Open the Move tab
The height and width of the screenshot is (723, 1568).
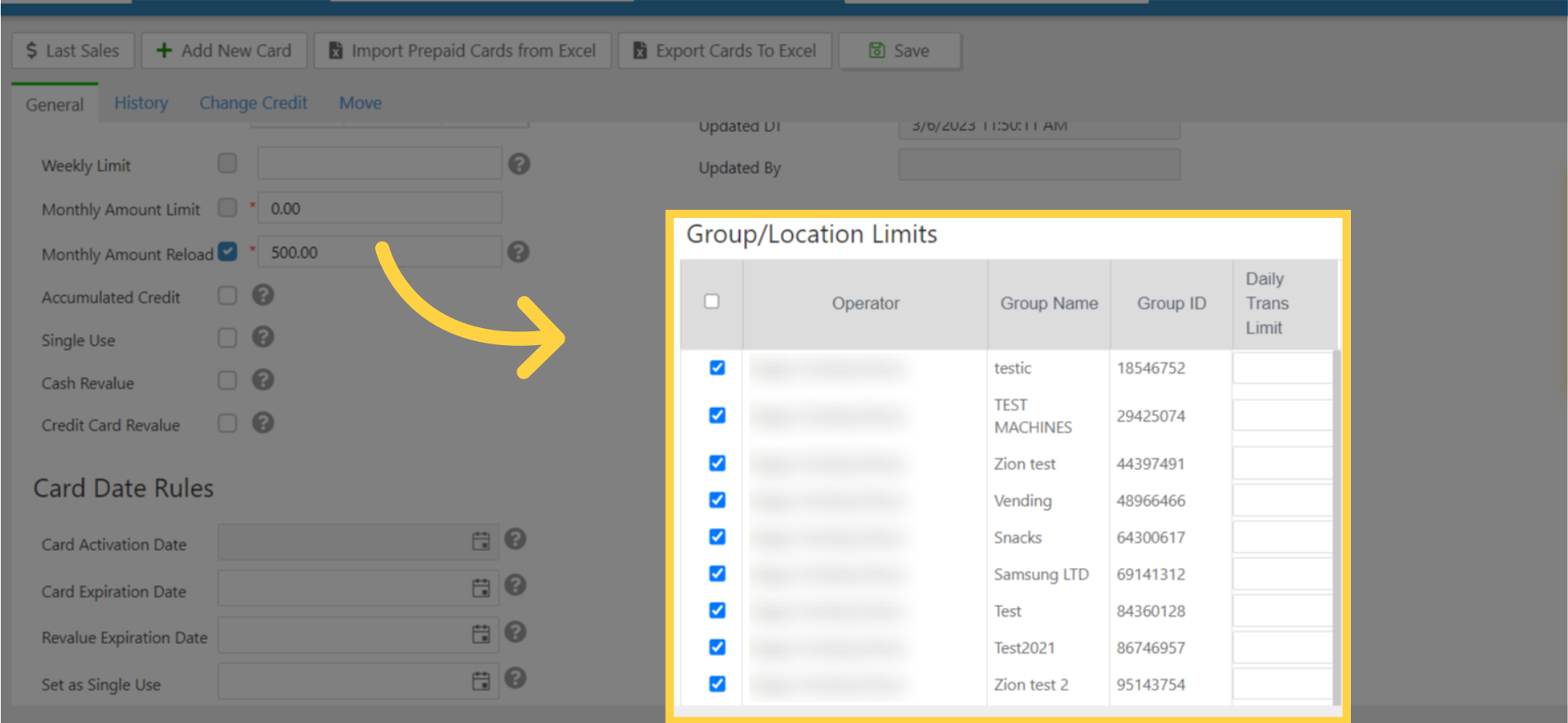[361, 103]
